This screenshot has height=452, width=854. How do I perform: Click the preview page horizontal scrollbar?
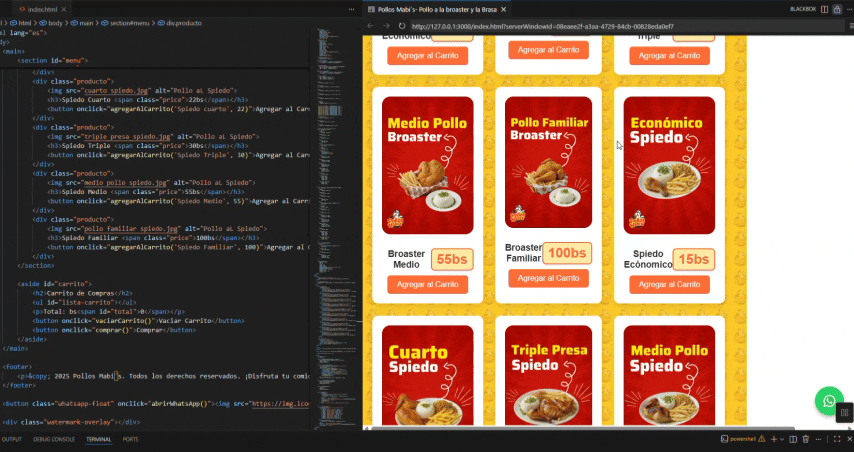[583, 428]
